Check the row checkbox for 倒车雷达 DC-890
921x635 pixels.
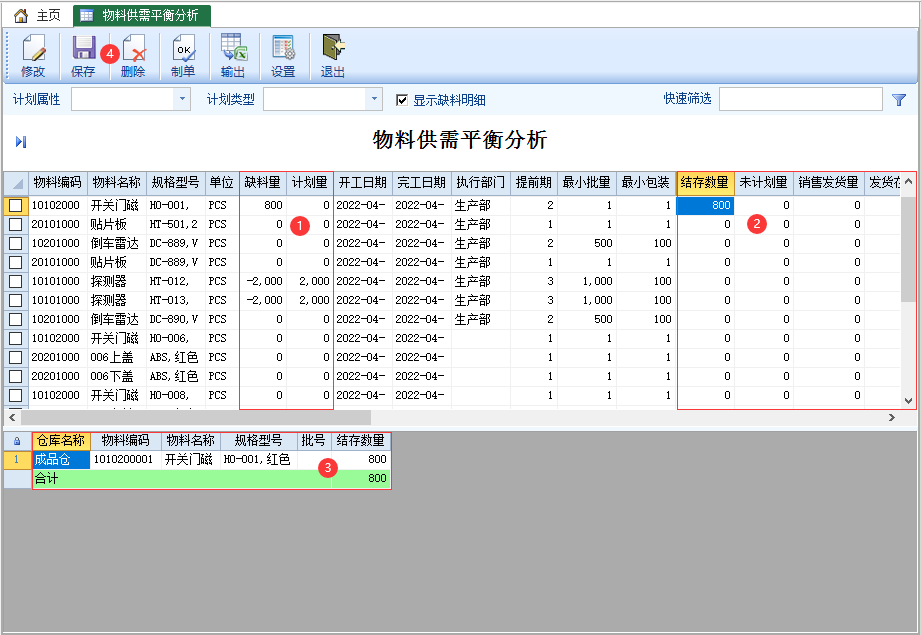[x=16, y=319]
